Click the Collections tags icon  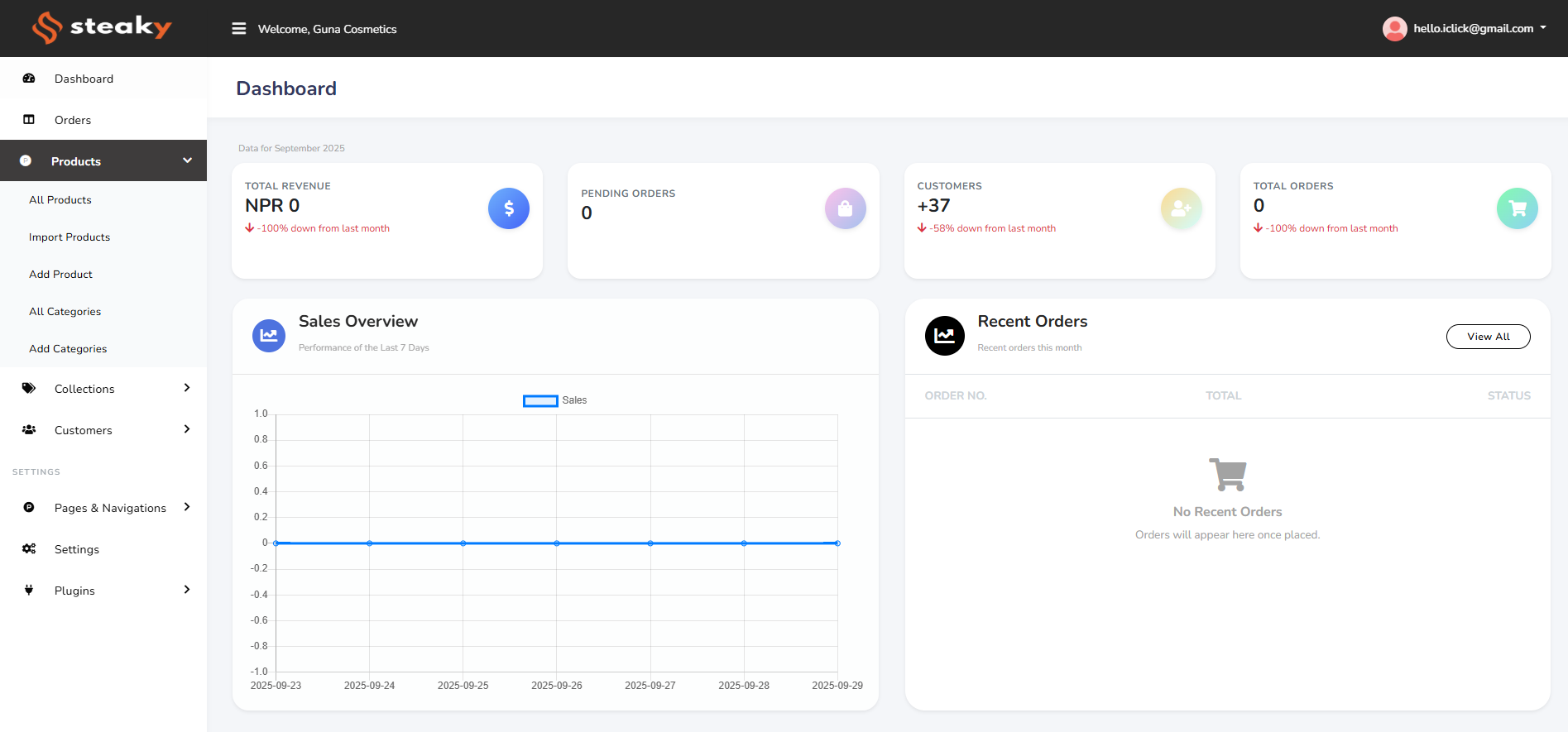pyautogui.click(x=29, y=388)
